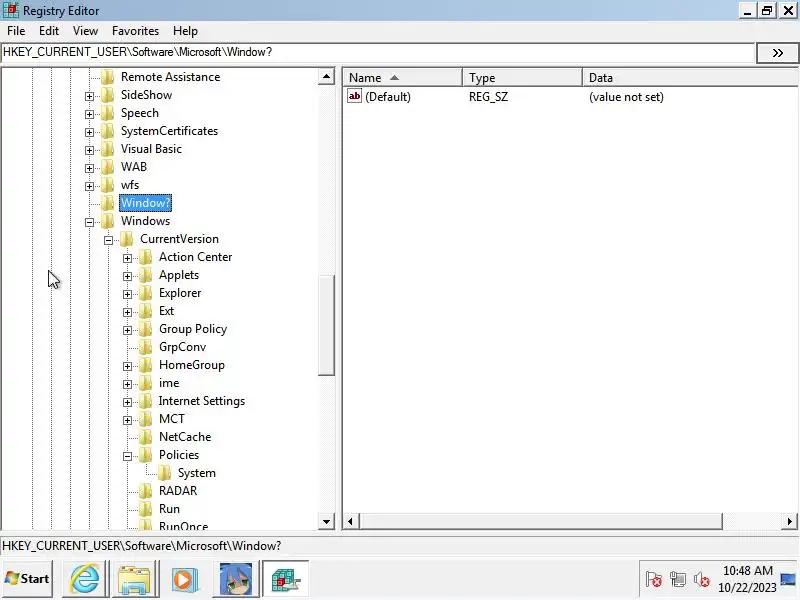Click the Window? key folder icon
The width and height of the screenshot is (800, 600).
[108, 203]
